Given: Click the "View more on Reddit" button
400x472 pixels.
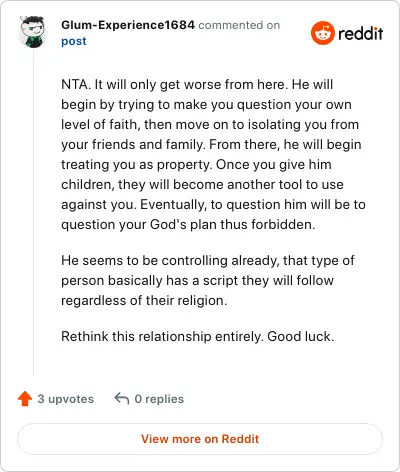Looking at the screenshot, I should click(x=200, y=439).
